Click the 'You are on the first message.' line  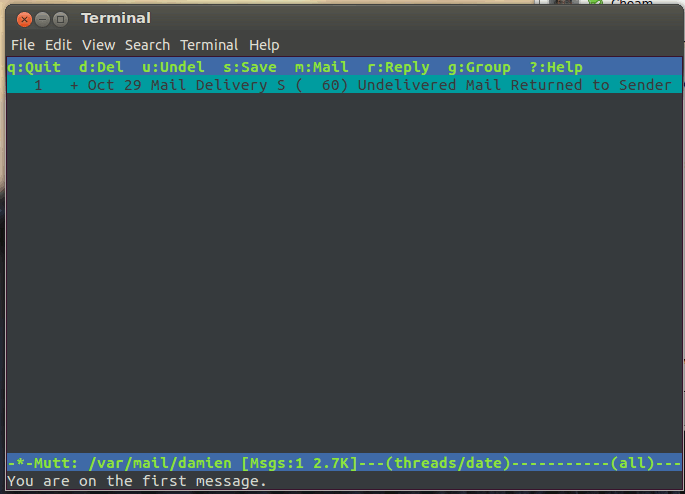[137, 481]
